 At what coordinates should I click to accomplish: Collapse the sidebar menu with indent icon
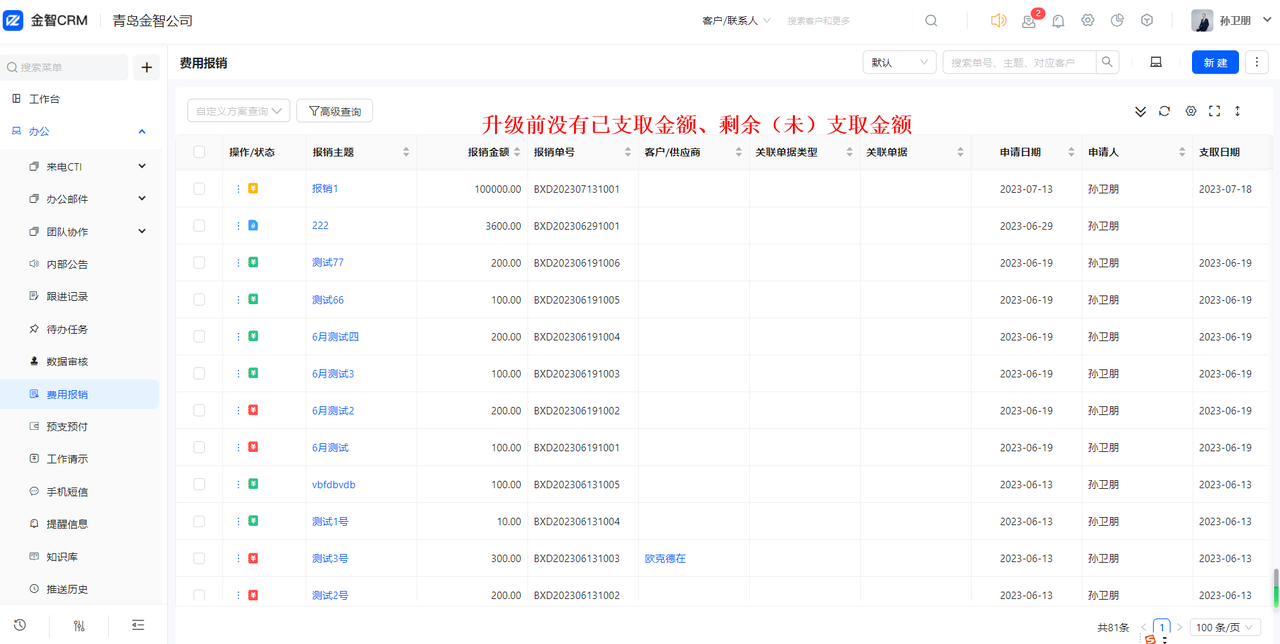point(138,625)
